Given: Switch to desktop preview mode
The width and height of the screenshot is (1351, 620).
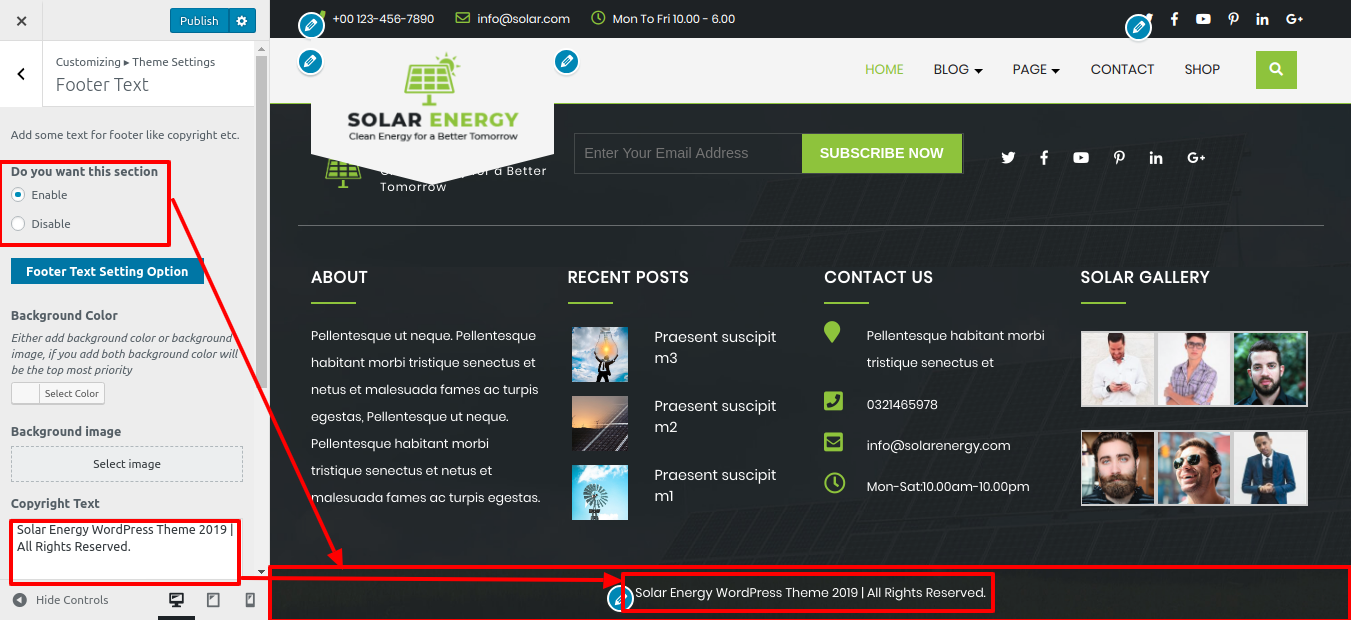Looking at the screenshot, I should 177,600.
